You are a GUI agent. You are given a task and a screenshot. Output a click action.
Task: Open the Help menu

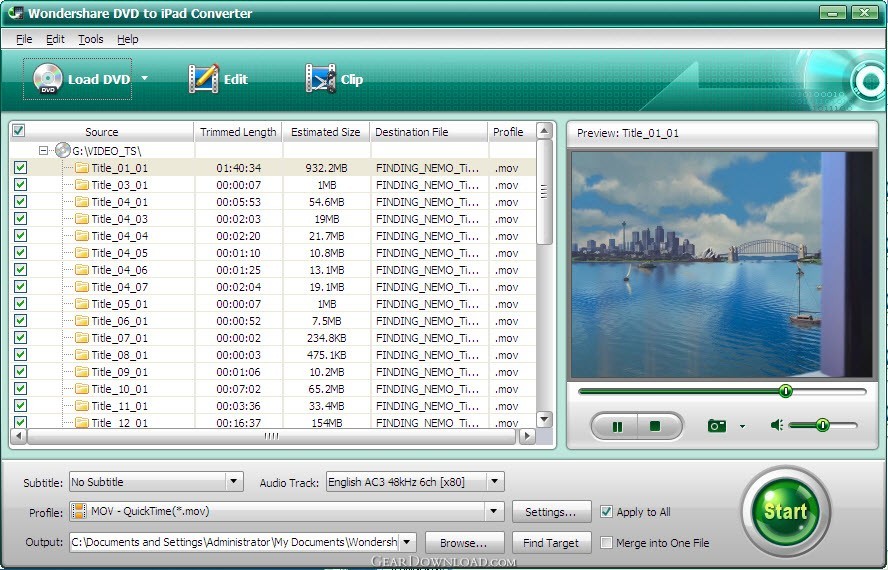tap(127, 39)
